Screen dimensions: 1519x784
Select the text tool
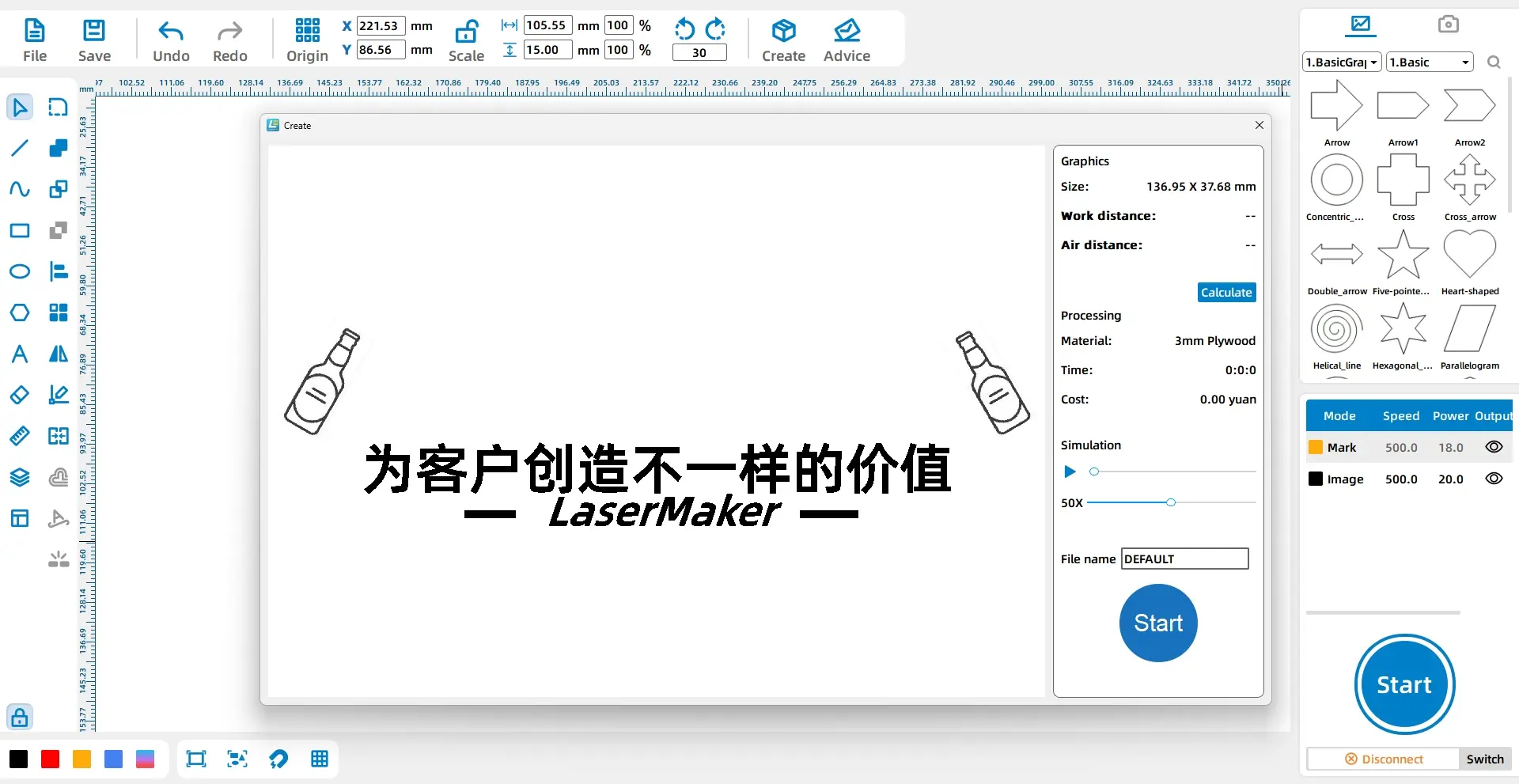[x=20, y=354]
